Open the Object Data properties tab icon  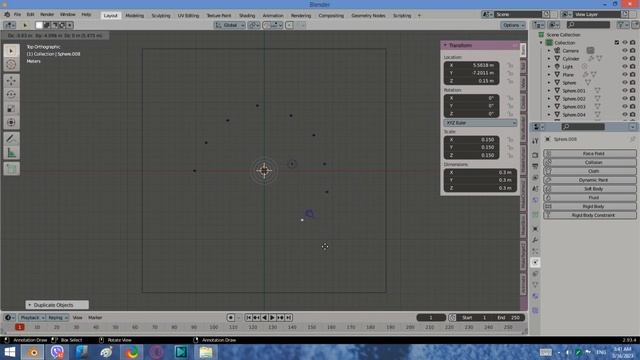[535, 284]
